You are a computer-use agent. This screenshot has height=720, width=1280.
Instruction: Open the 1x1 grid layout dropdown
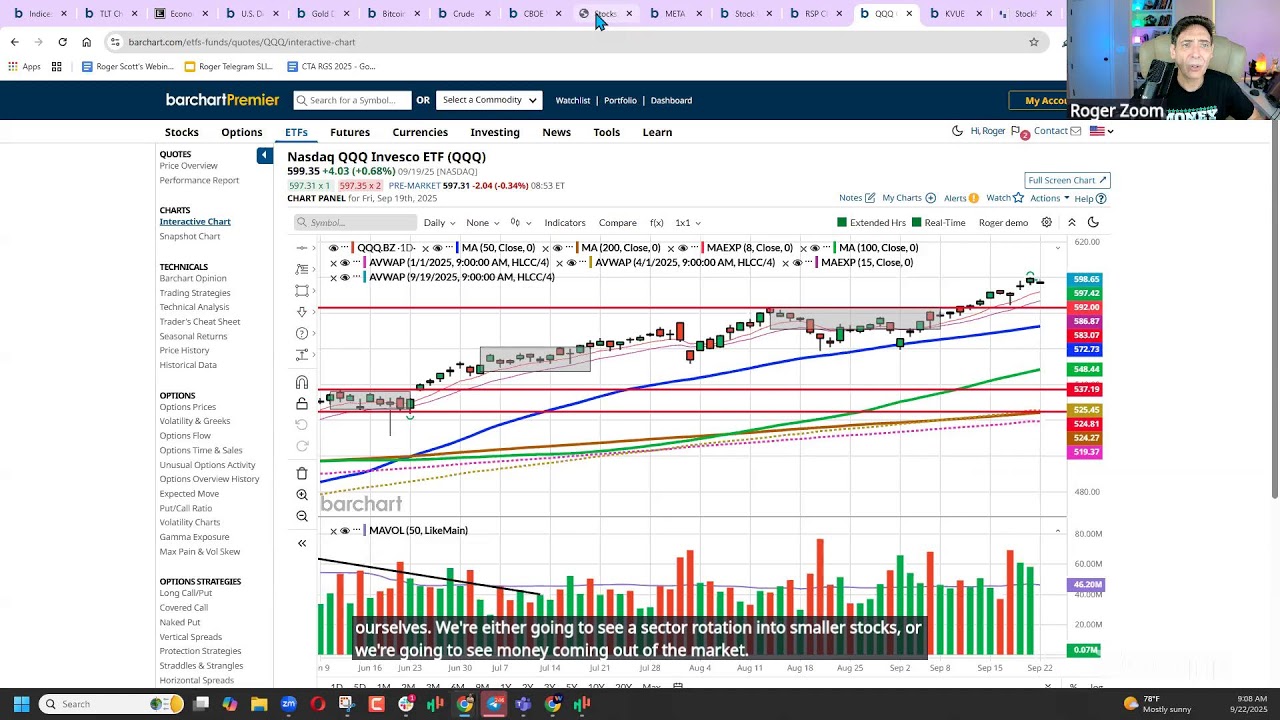pyautogui.click(x=687, y=223)
